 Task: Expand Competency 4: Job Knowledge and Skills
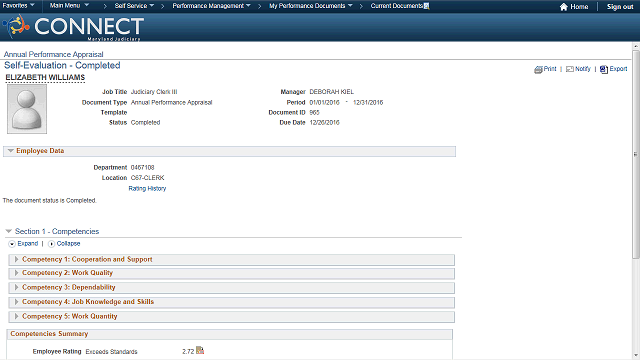pos(16,302)
